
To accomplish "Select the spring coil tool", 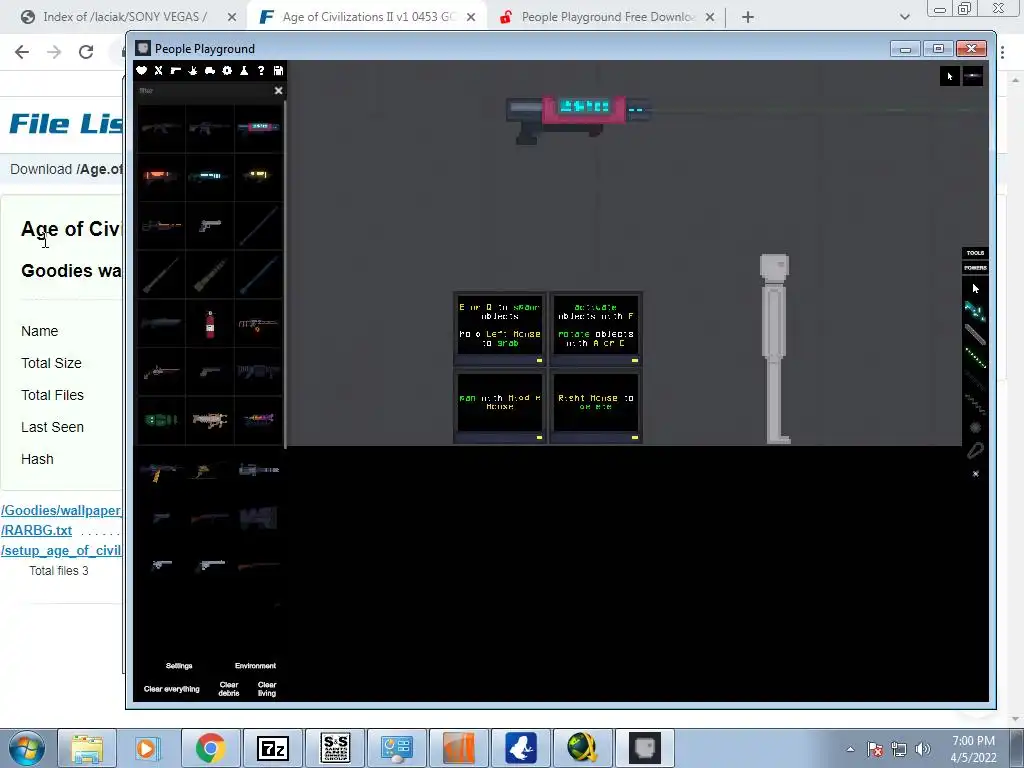I will pyautogui.click(x=975, y=405).
